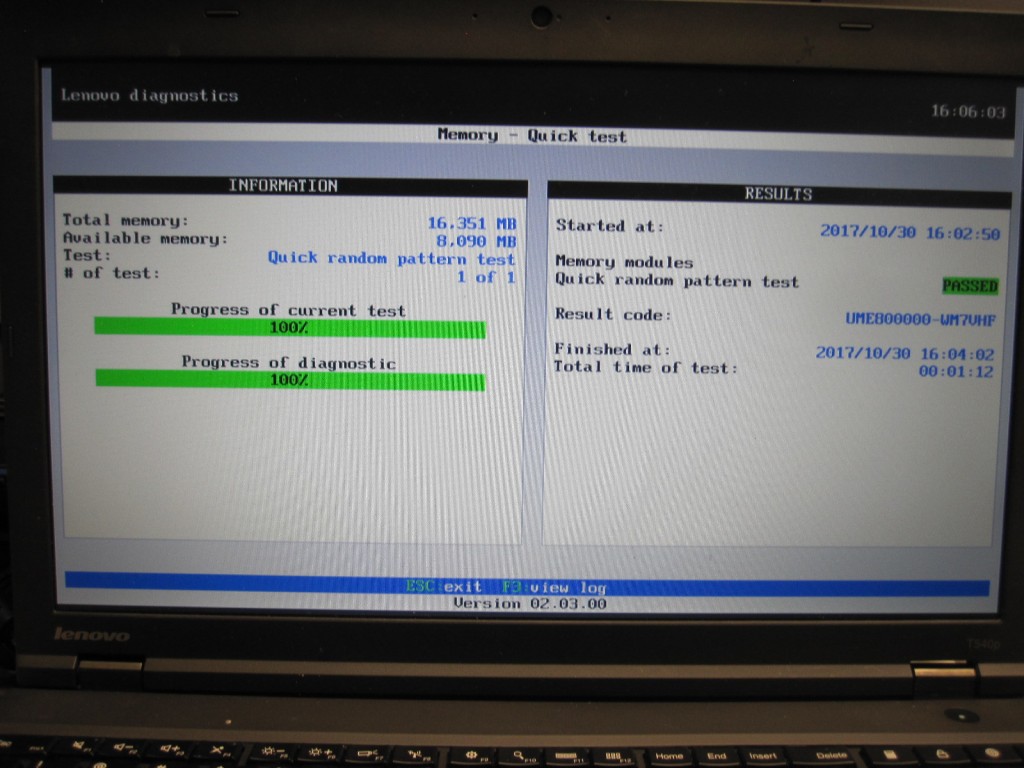Click start time 2017/10/30 16:02:50
Viewport: 1024px width, 768px height.
(910, 232)
